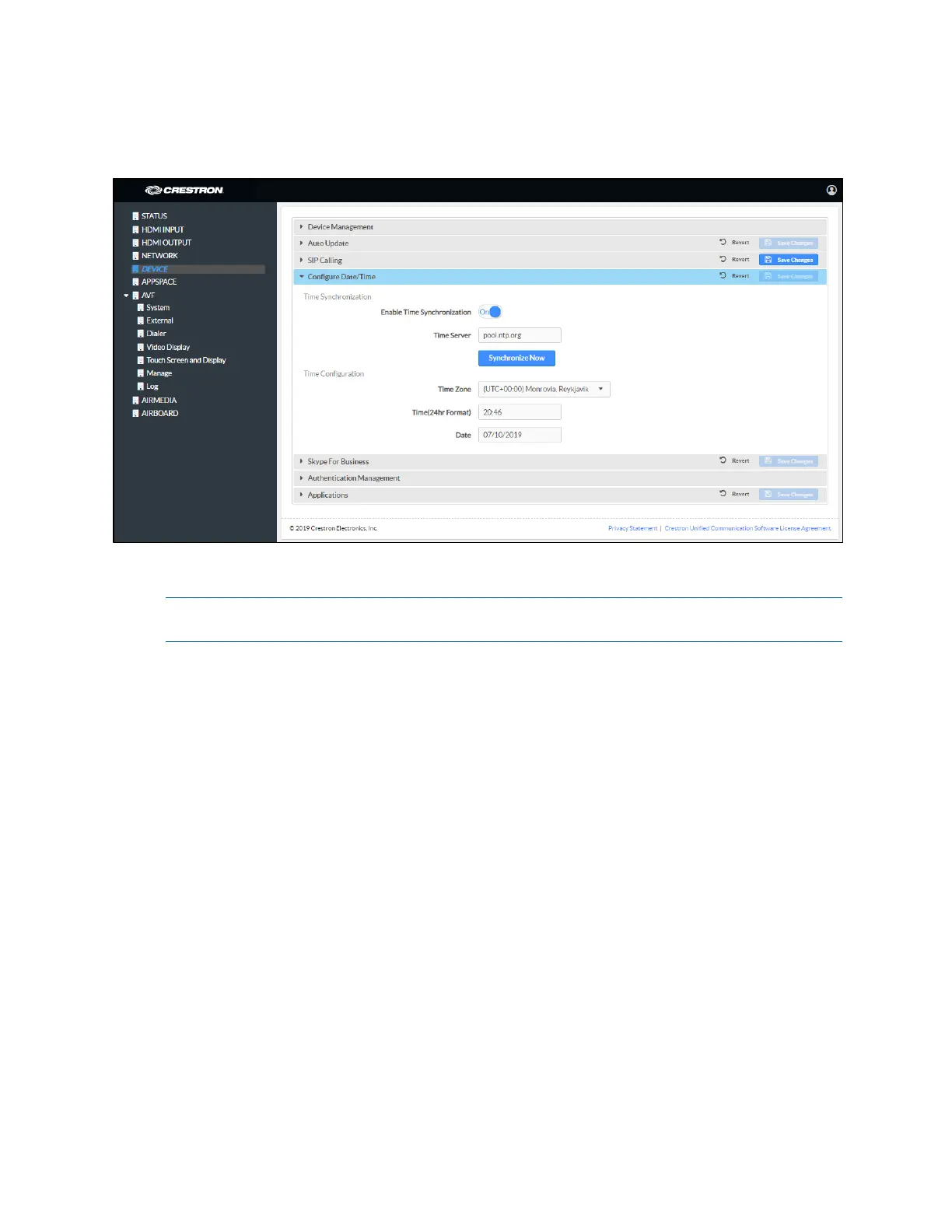Open AVF External item
Viewport: 952px width, 1232px height.
[159, 320]
